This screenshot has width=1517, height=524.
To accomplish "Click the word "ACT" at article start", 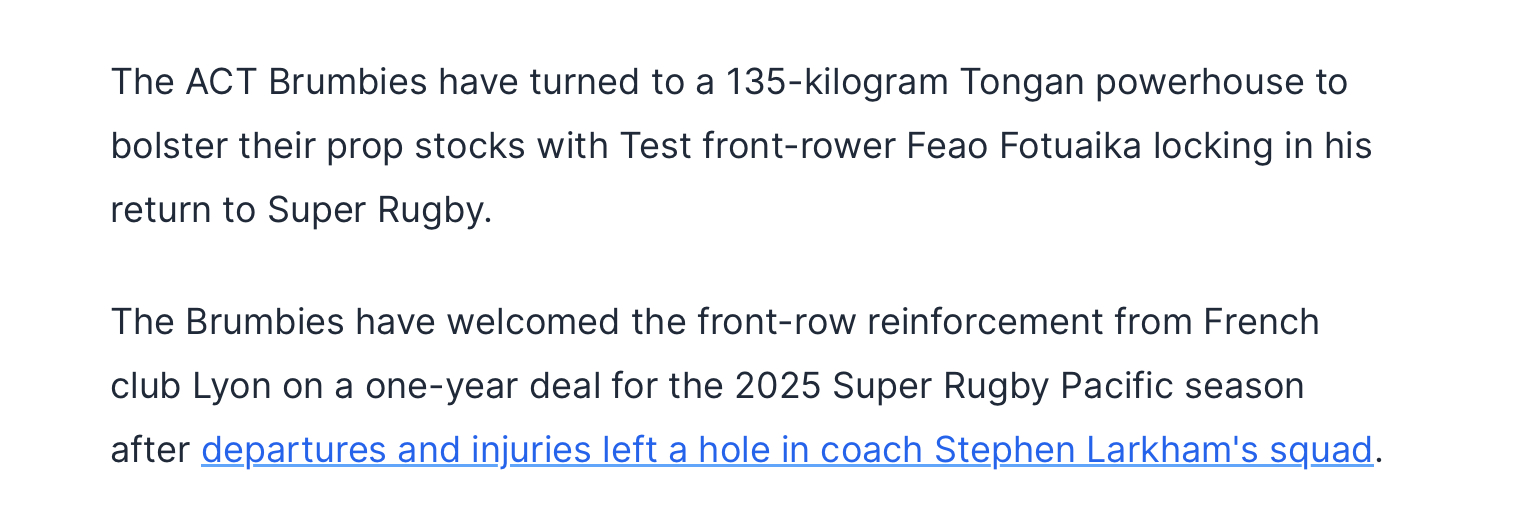I will [221, 82].
